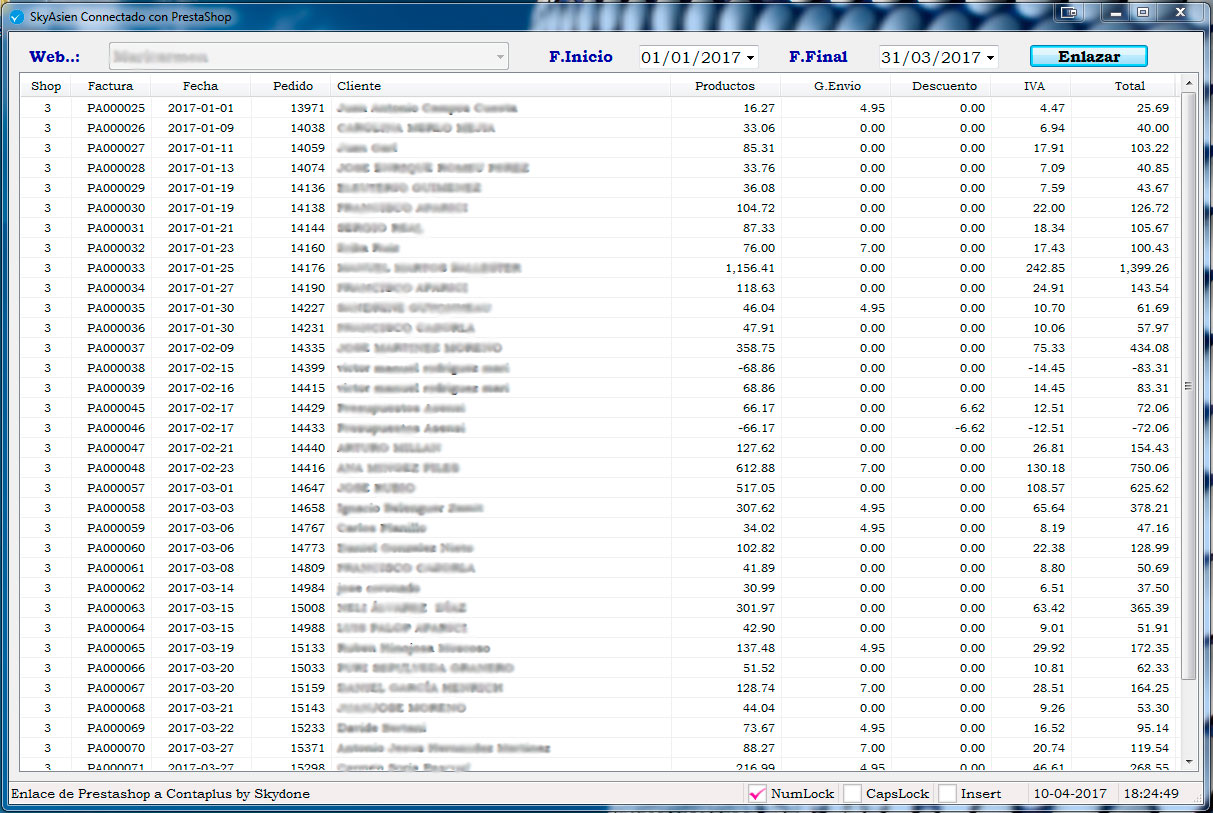Select invoice PA000033 cell

(116, 268)
